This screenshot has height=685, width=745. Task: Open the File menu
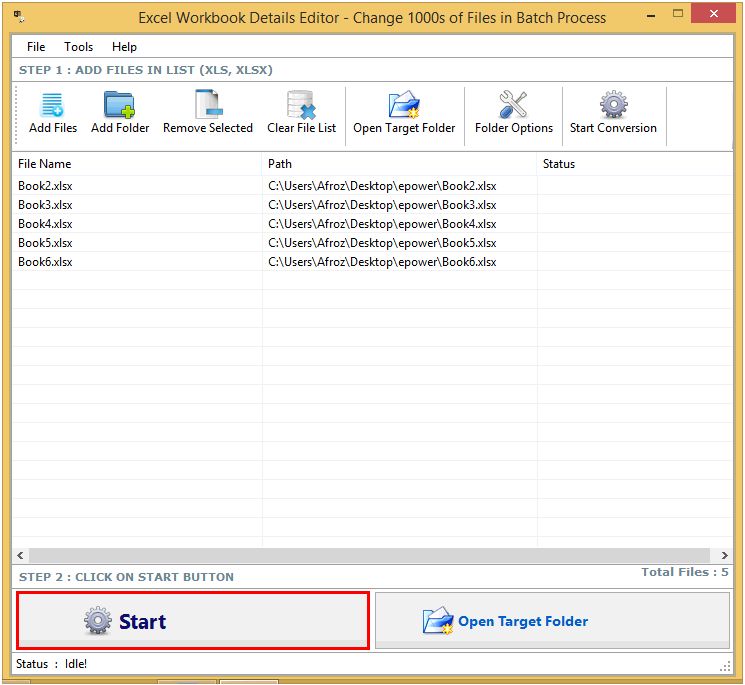coord(36,47)
